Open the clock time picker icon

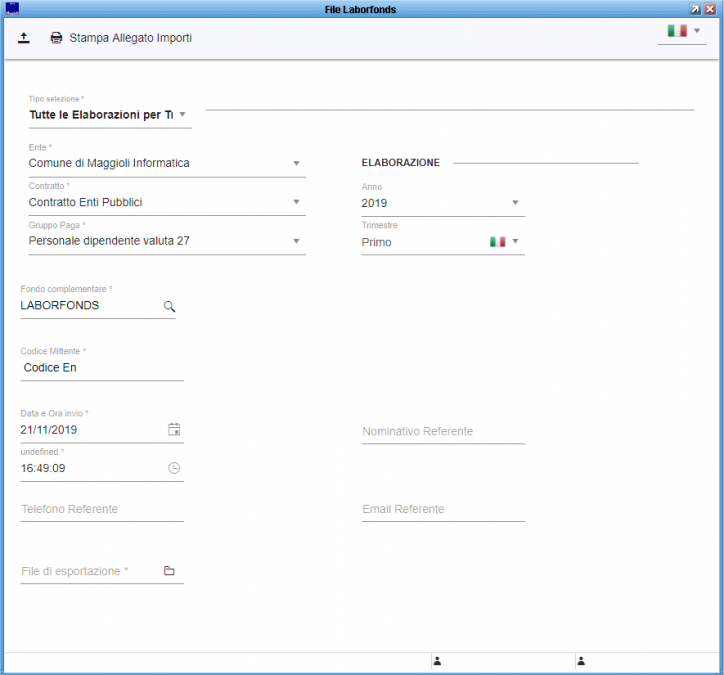174,468
